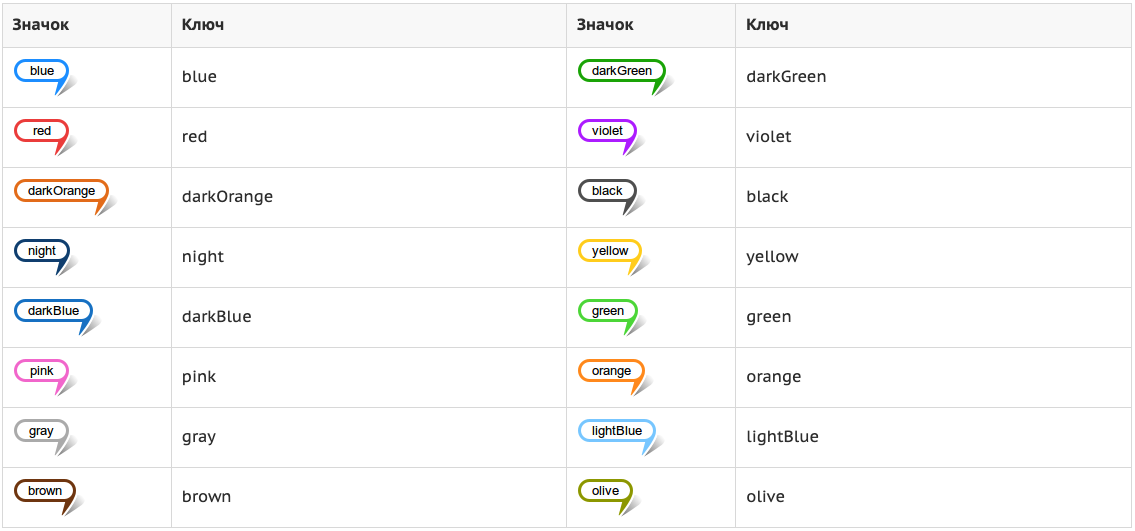Choose the brown placemark icon

coord(48,497)
